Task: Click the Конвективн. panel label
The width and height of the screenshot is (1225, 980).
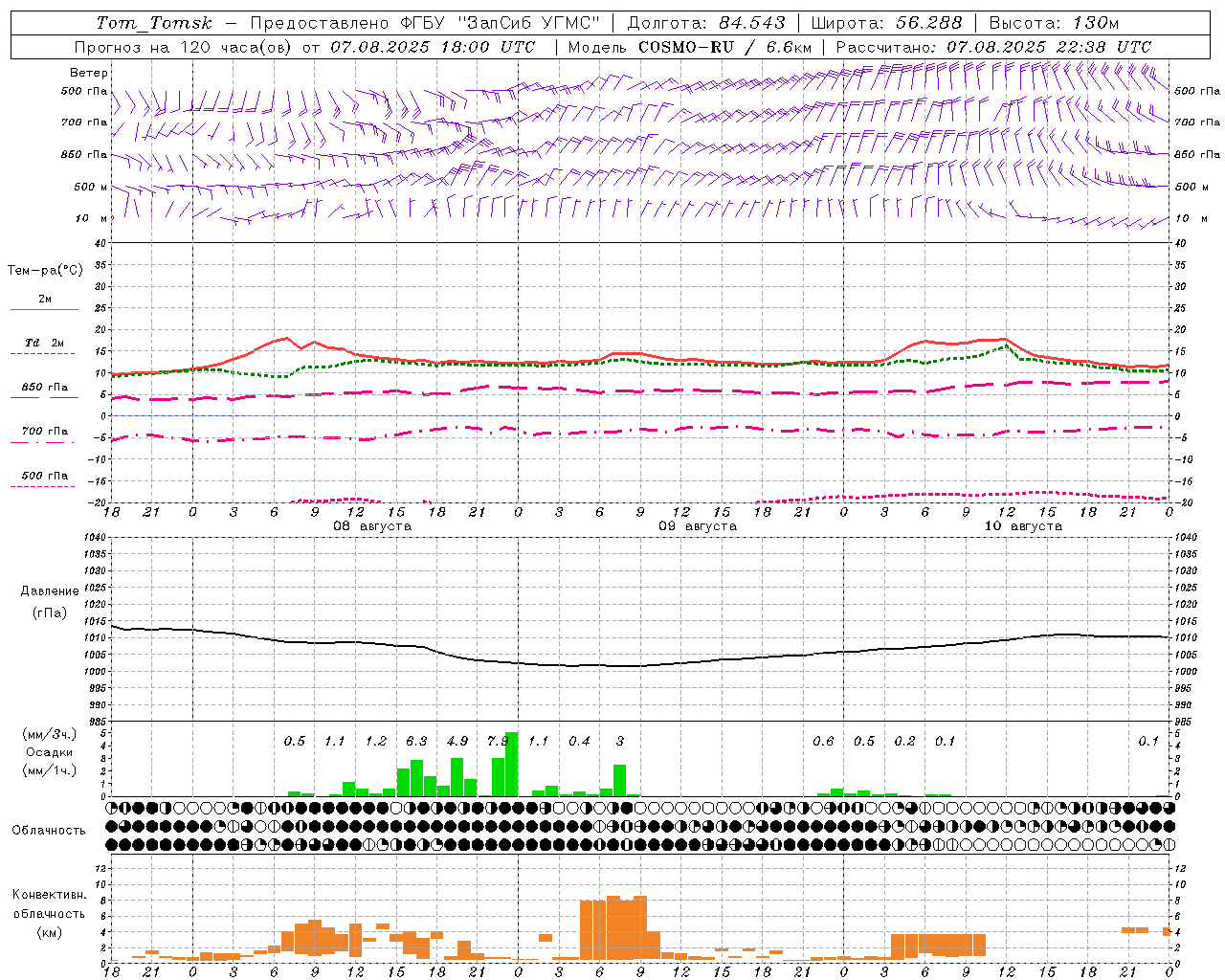Action: click(x=49, y=895)
